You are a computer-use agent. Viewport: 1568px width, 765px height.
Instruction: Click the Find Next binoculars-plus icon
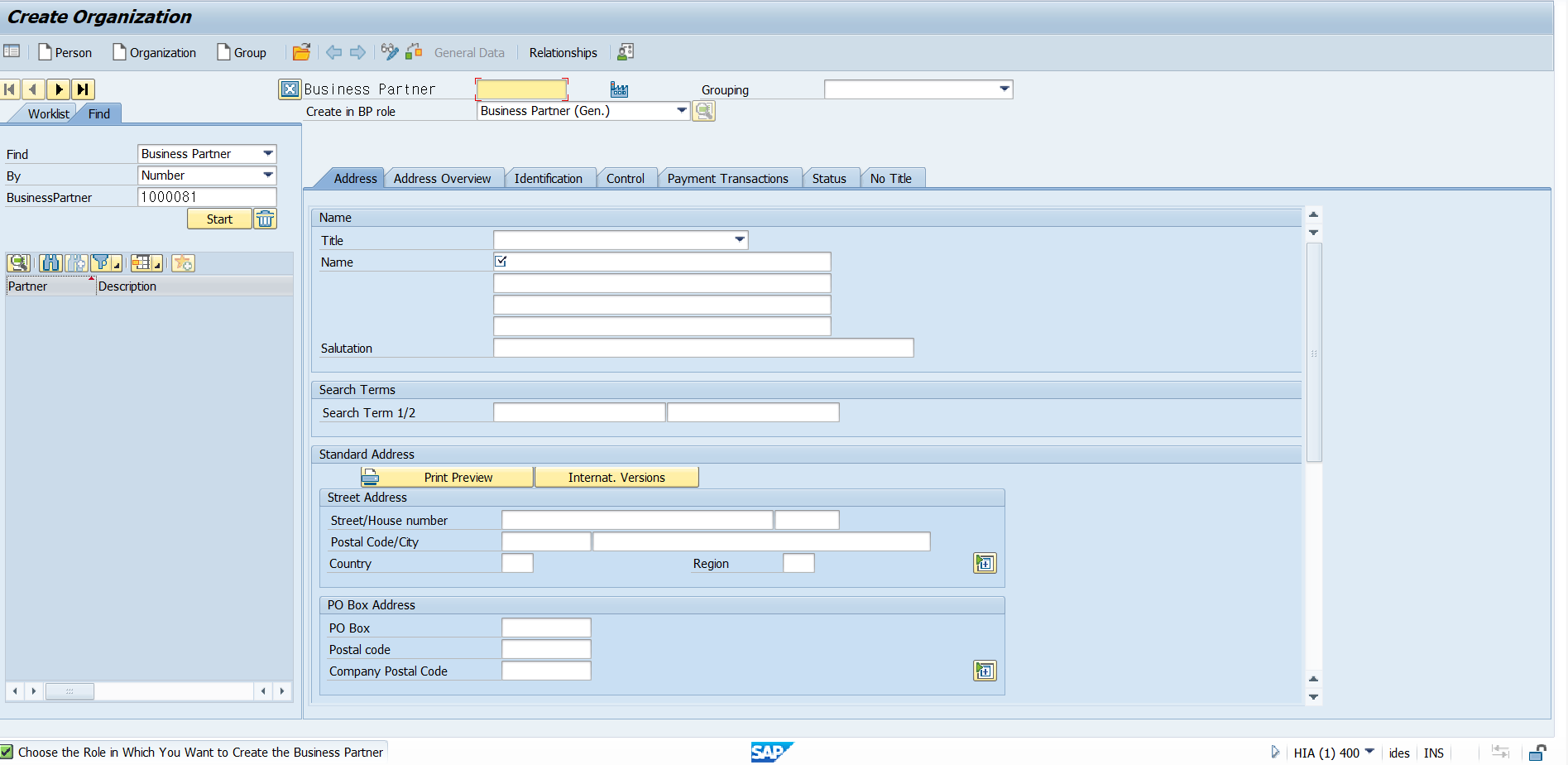tap(77, 263)
